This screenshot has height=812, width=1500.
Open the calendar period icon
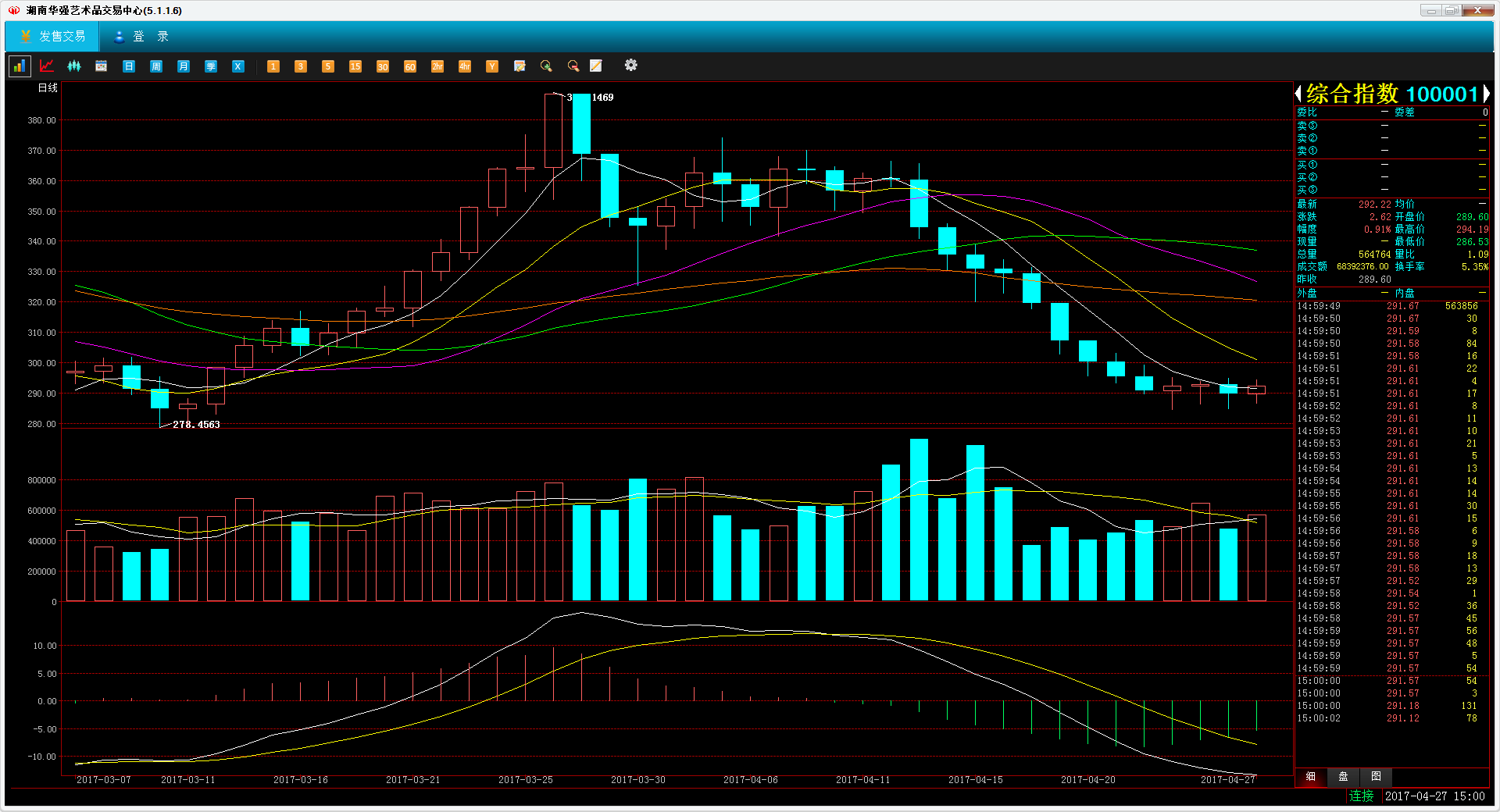point(102,66)
